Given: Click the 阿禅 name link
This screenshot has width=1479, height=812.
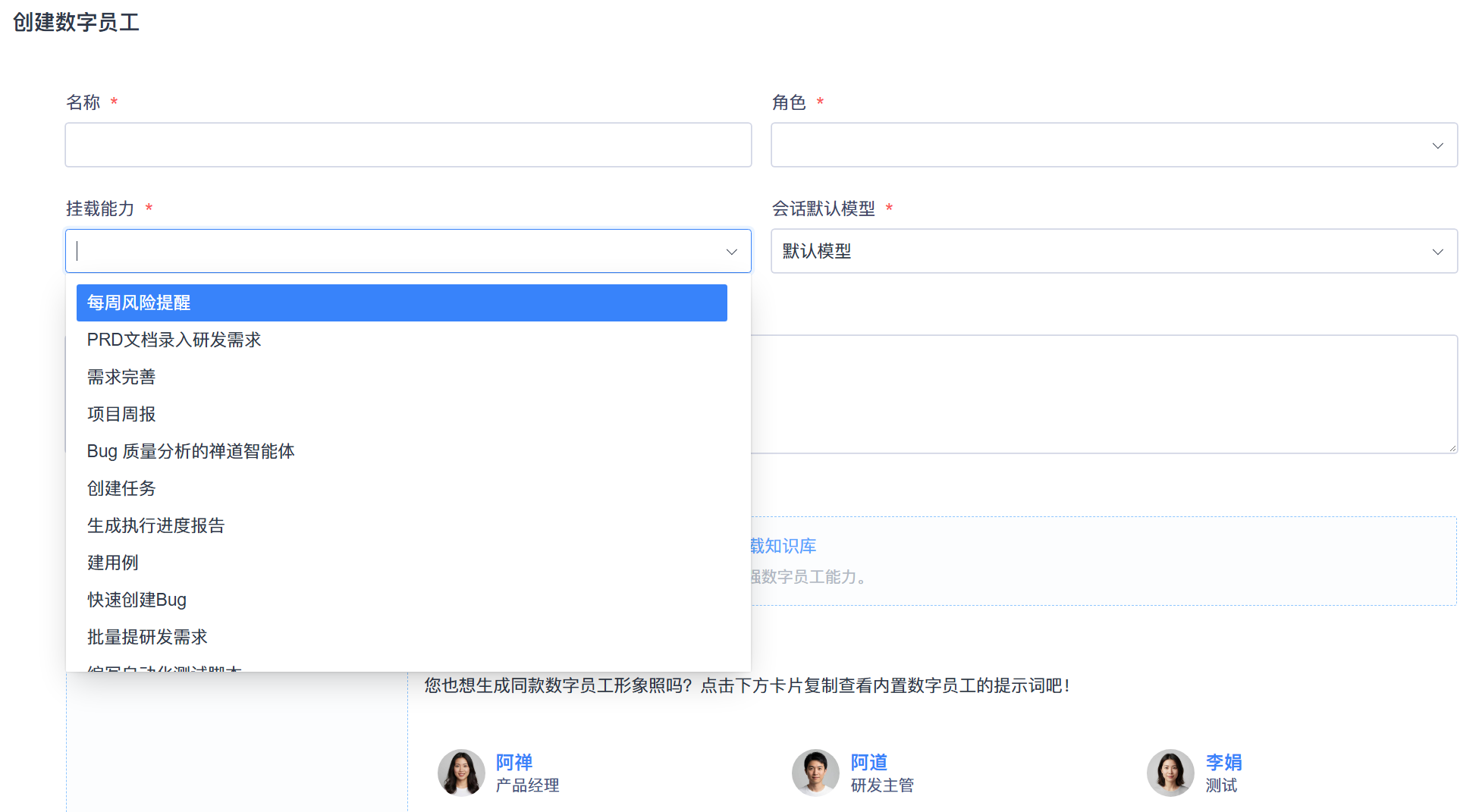Looking at the screenshot, I should click(514, 762).
